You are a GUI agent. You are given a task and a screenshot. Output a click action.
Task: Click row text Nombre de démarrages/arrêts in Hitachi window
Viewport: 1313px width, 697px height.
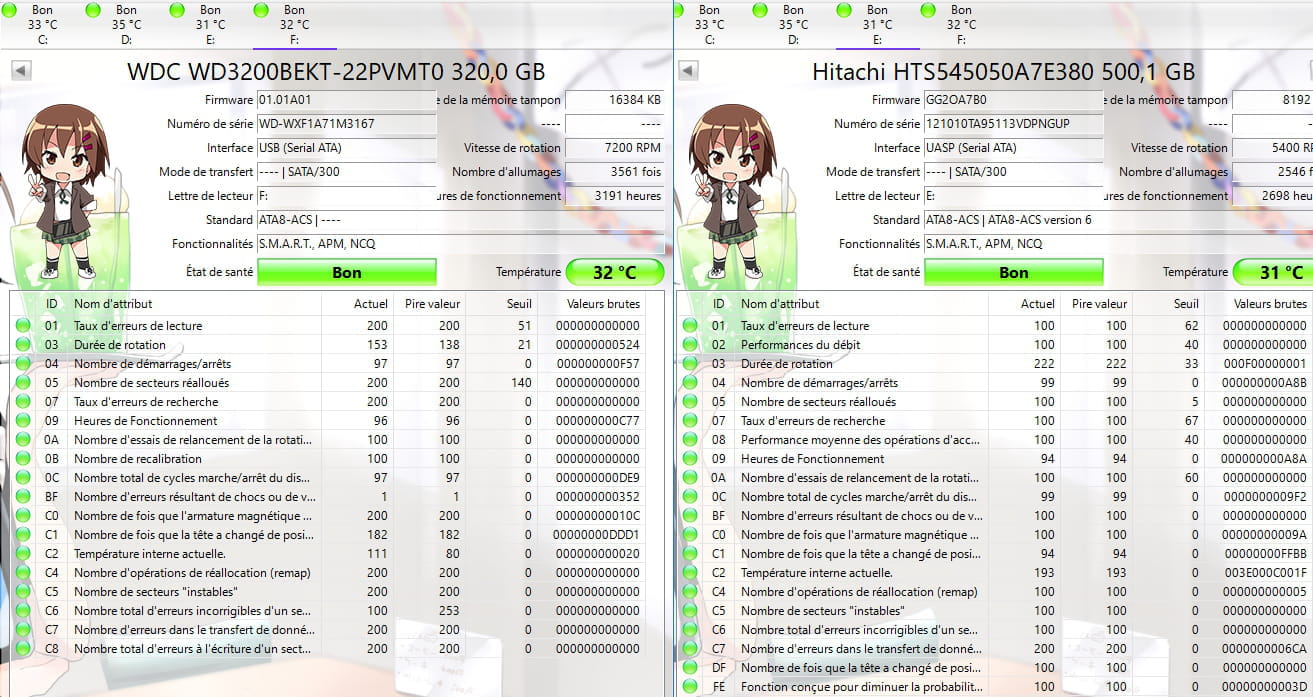coord(819,382)
